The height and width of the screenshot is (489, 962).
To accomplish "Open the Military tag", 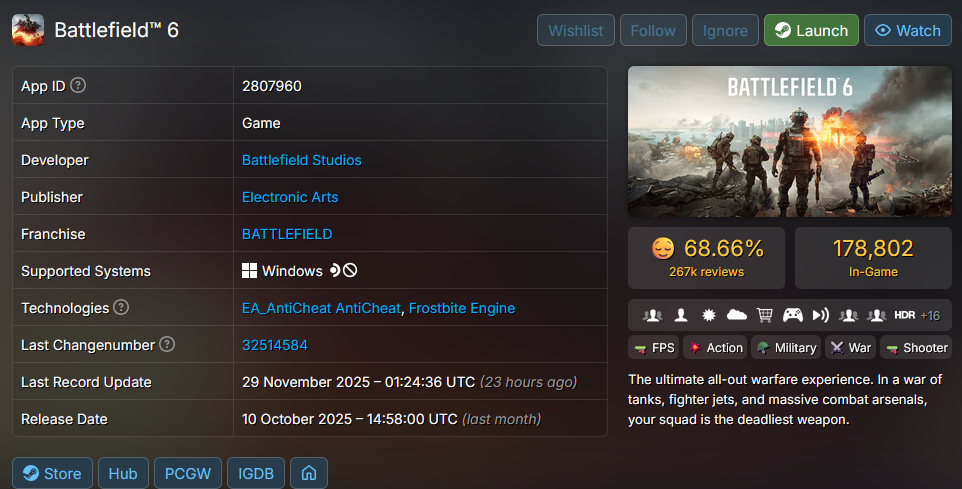I will (786, 348).
